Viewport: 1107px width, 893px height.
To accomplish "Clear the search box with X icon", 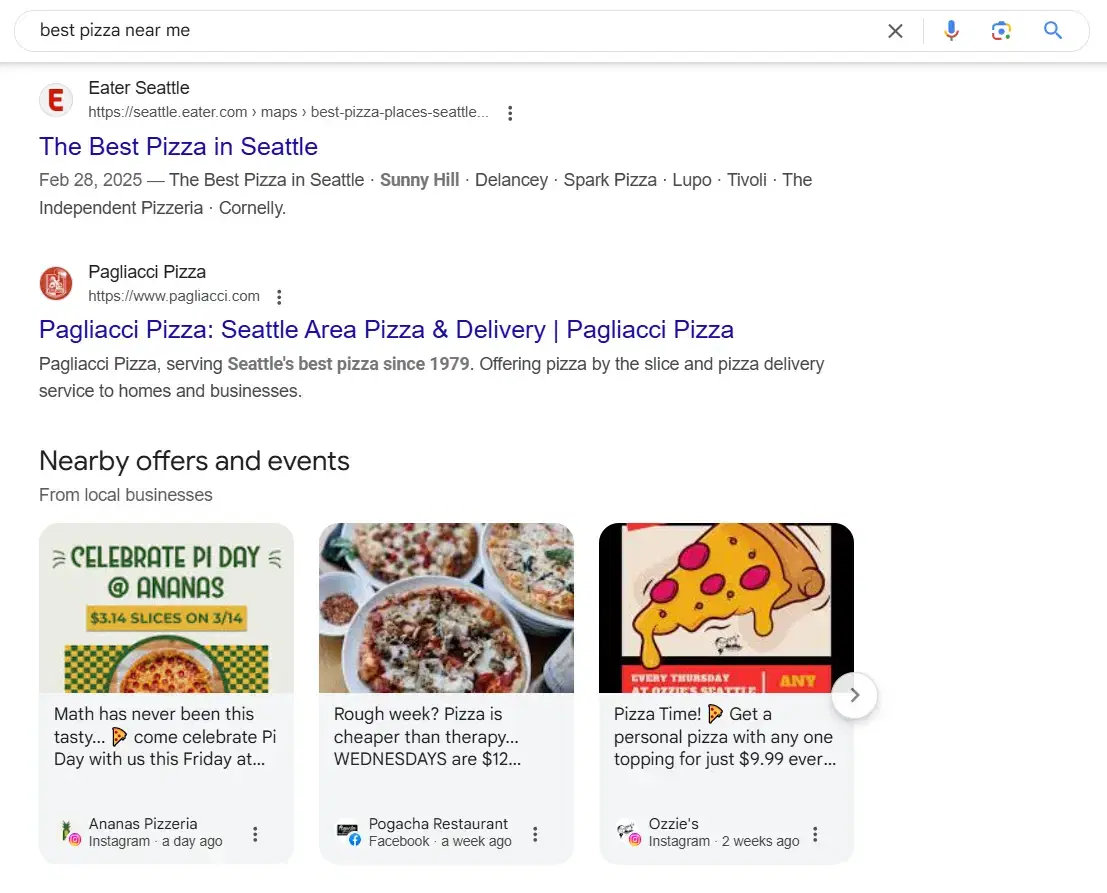I will click(894, 31).
